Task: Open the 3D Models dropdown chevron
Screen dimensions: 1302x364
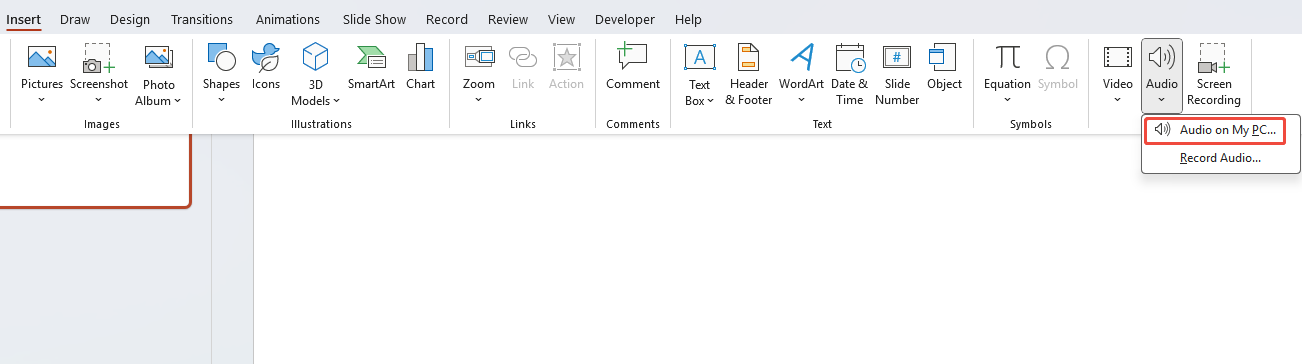Action: [336, 101]
